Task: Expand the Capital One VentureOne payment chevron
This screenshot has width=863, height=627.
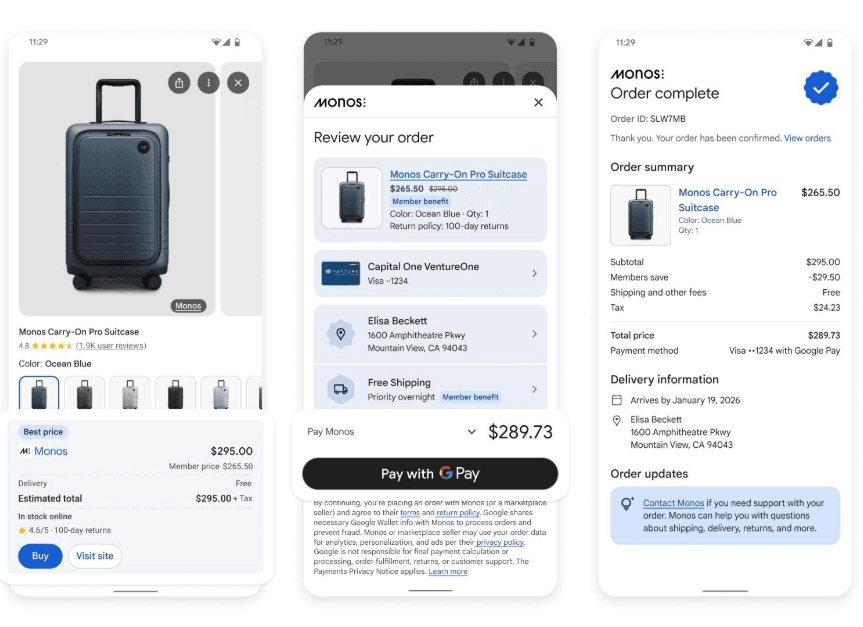Action: point(534,273)
